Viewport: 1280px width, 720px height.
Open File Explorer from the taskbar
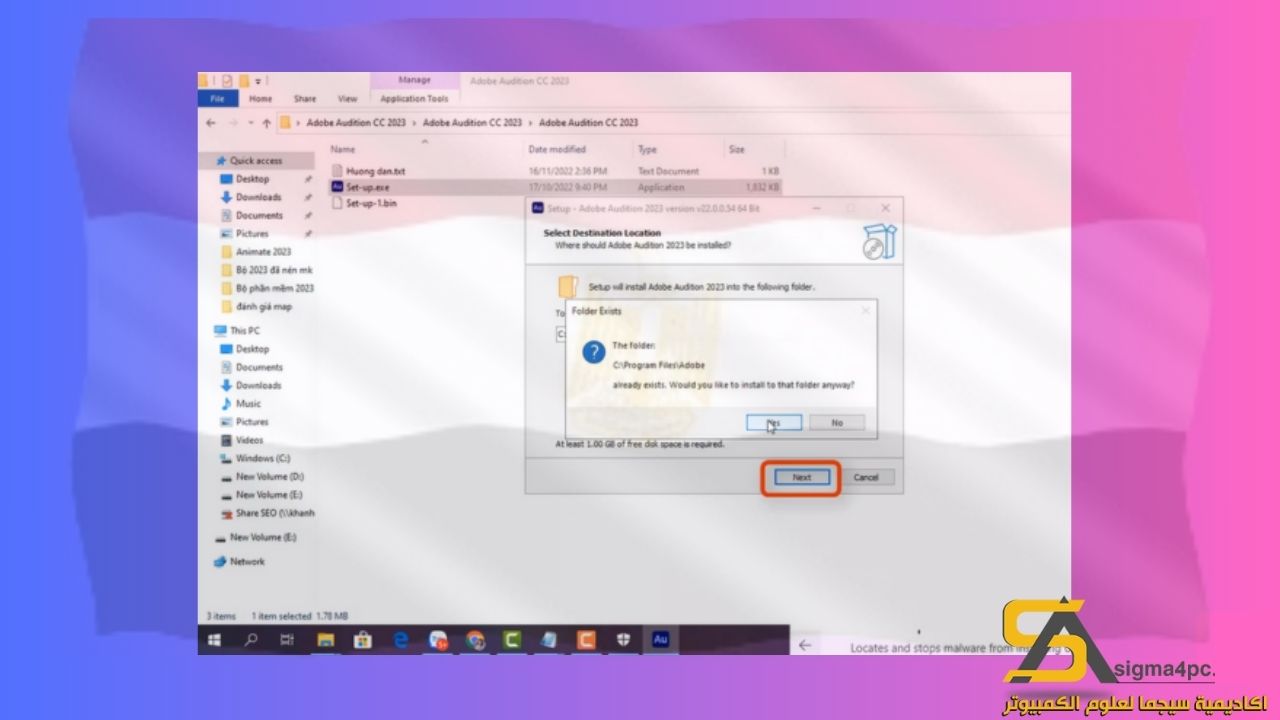pyautogui.click(x=325, y=640)
